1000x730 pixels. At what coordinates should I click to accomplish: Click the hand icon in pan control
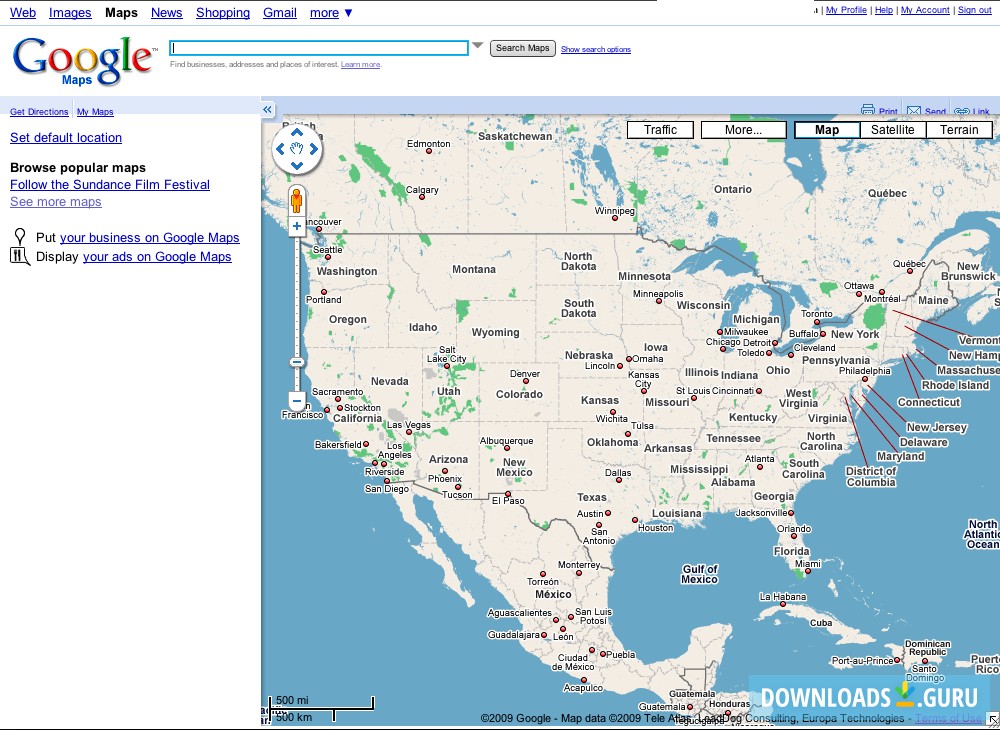point(297,149)
